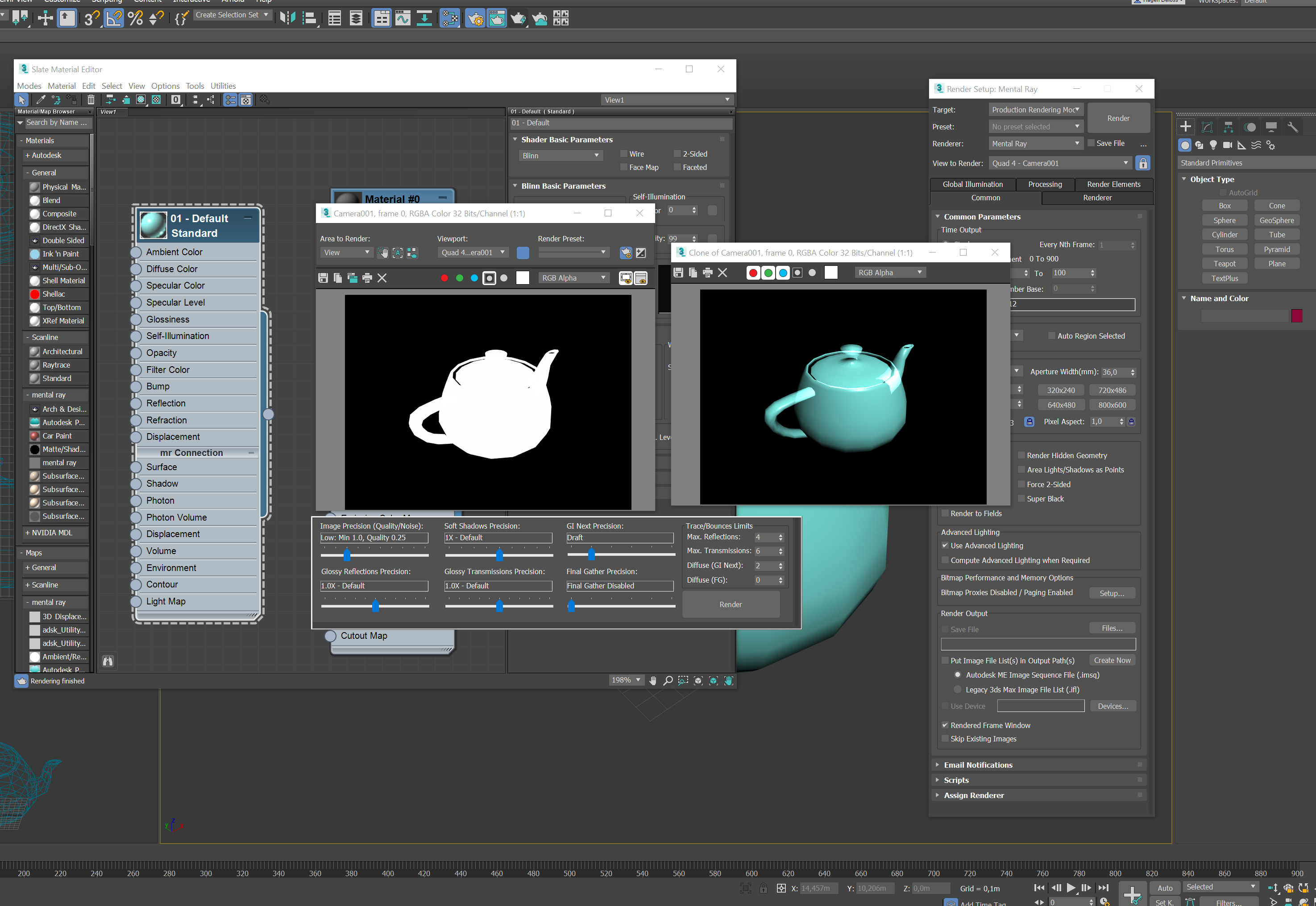Show only the red channel of the render

444,277
